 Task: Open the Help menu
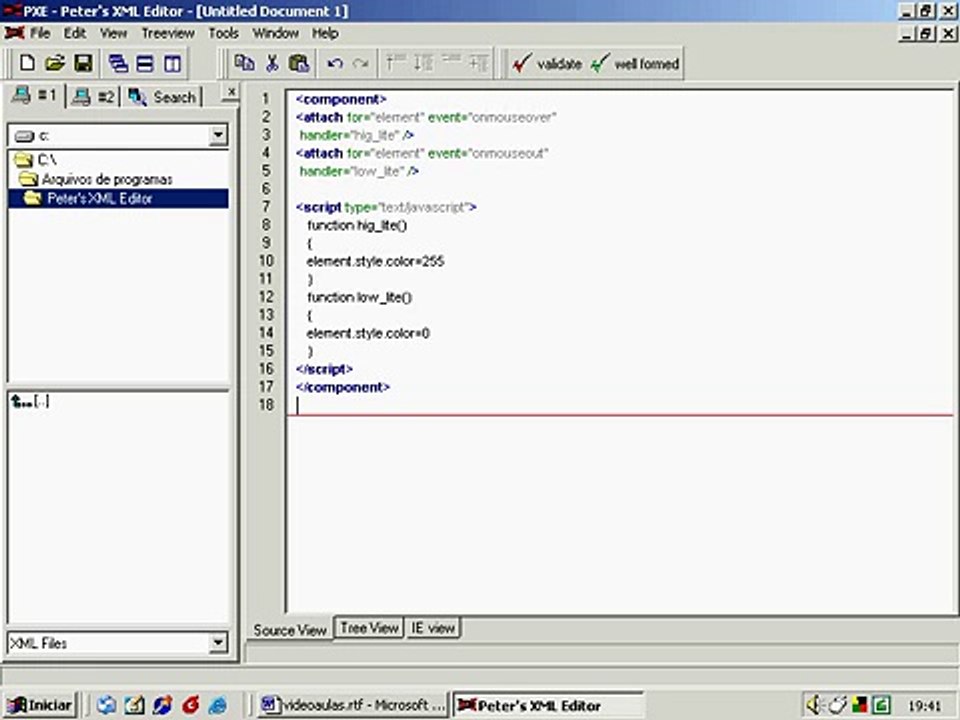pyautogui.click(x=325, y=33)
